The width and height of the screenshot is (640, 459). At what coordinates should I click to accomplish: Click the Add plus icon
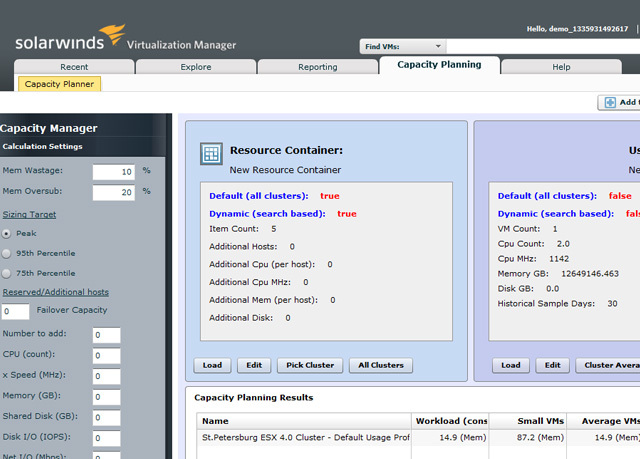[610, 102]
